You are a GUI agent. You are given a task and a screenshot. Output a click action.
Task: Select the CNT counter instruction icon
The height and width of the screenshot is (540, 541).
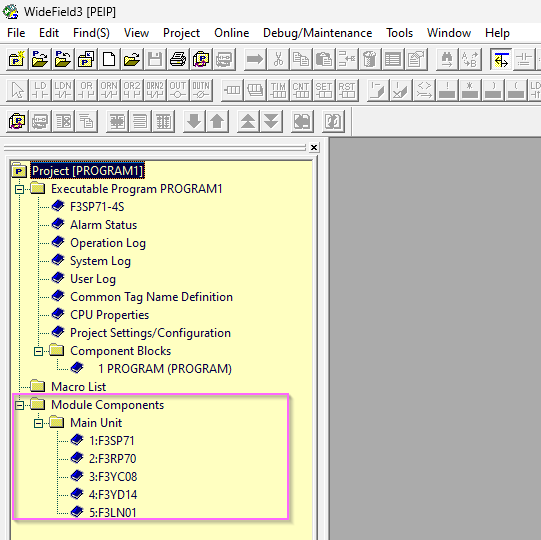click(301, 90)
